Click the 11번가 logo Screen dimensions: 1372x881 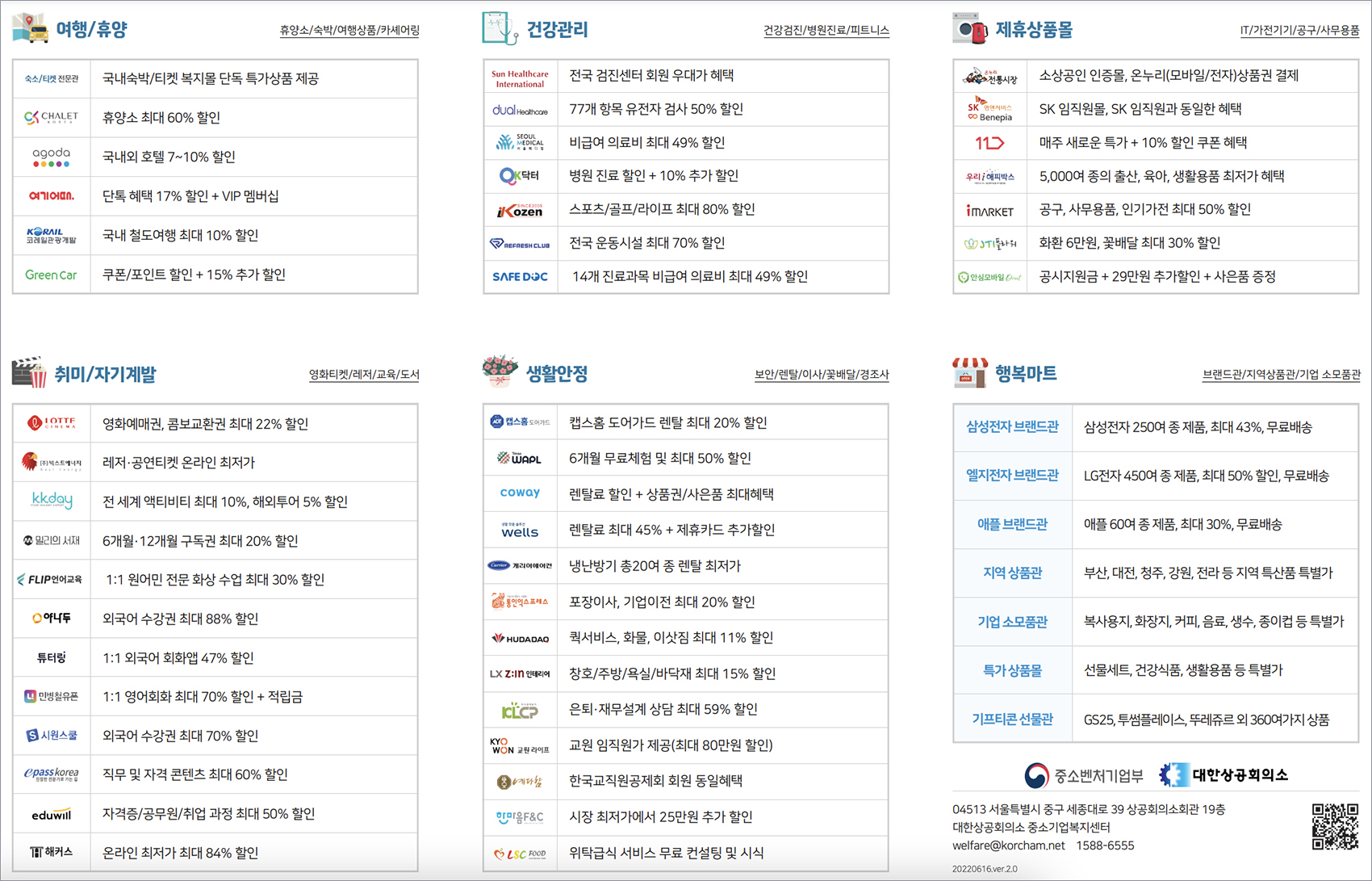[989, 143]
